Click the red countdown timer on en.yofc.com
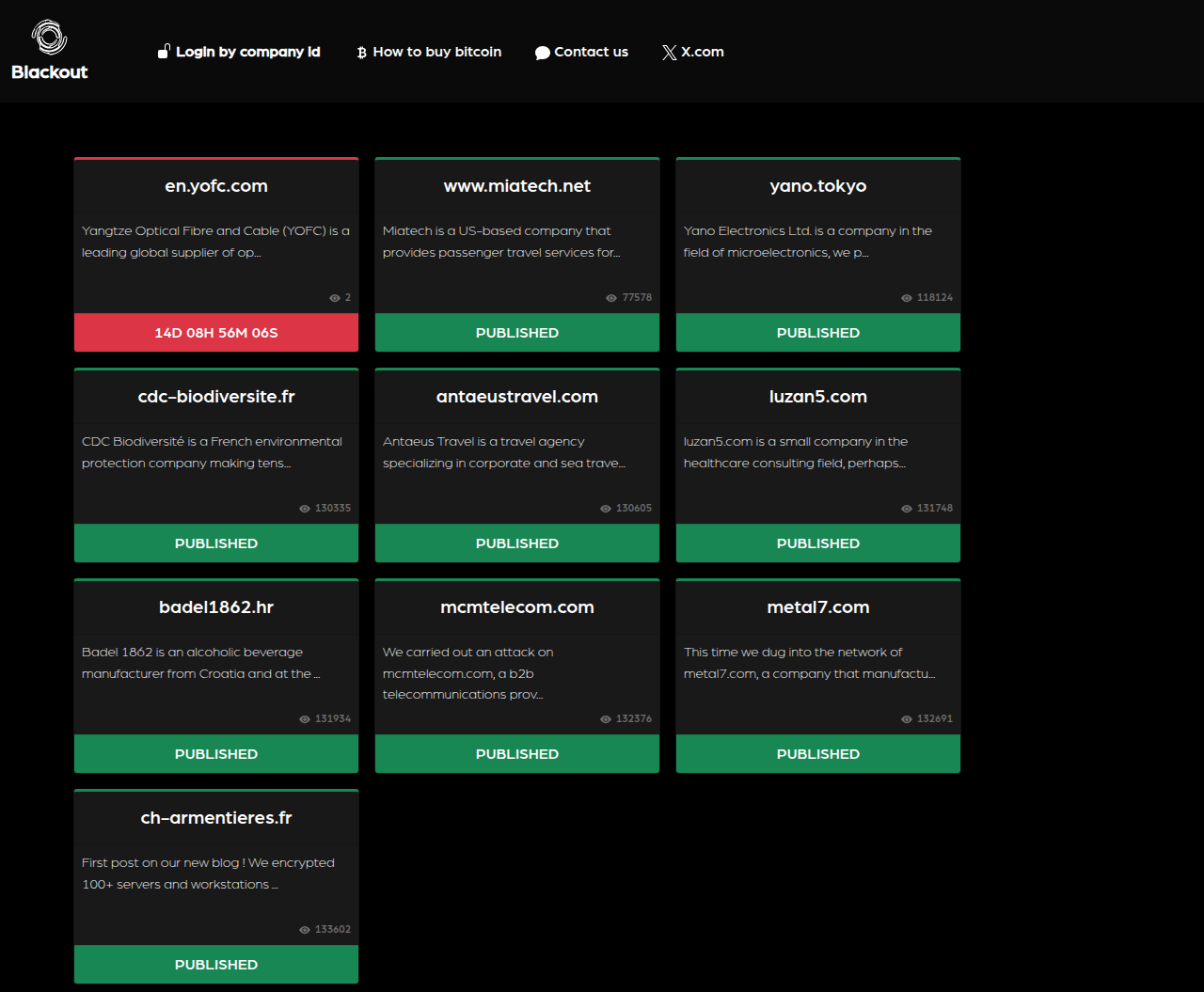This screenshot has height=992, width=1204. pyautogui.click(x=216, y=333)
